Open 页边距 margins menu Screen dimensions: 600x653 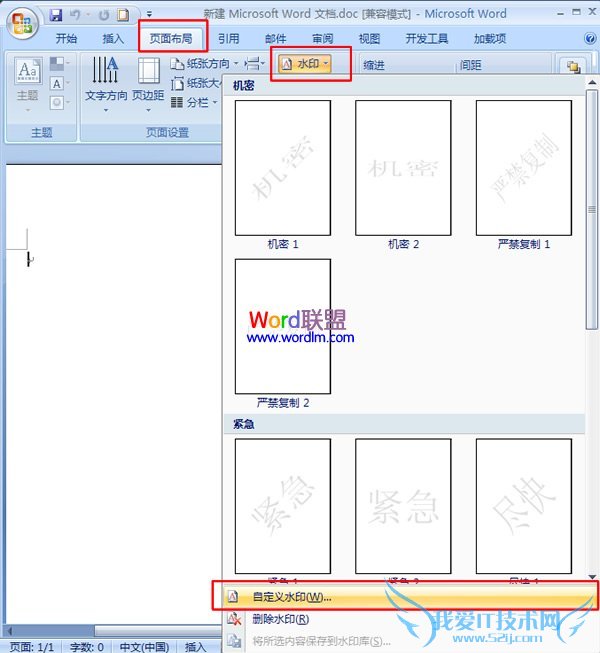click(x=148, y=85)
